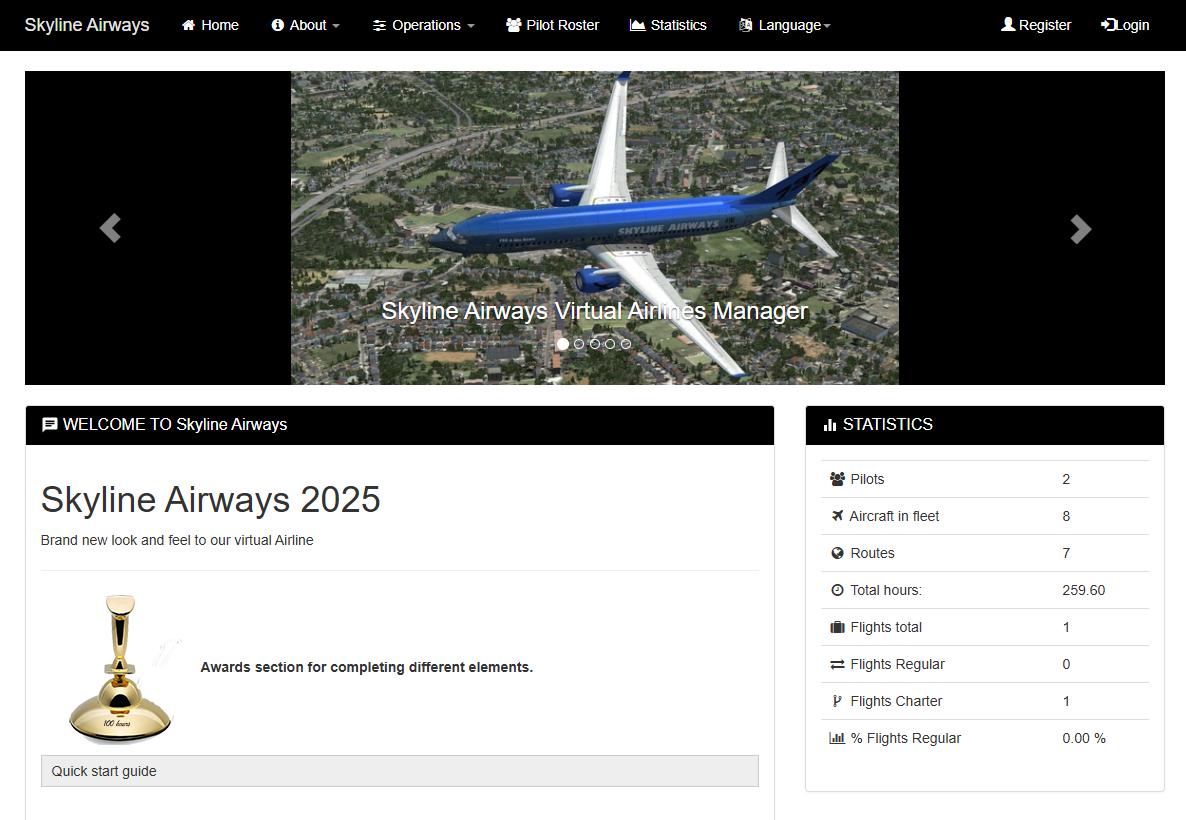
Task: Click the Statistics chart icon in navbar
Action: [x=637, y=25]
